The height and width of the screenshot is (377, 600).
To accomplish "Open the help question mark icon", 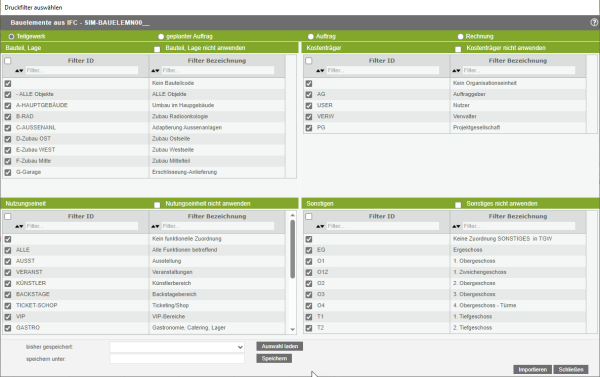I will [x=594, y=23].
